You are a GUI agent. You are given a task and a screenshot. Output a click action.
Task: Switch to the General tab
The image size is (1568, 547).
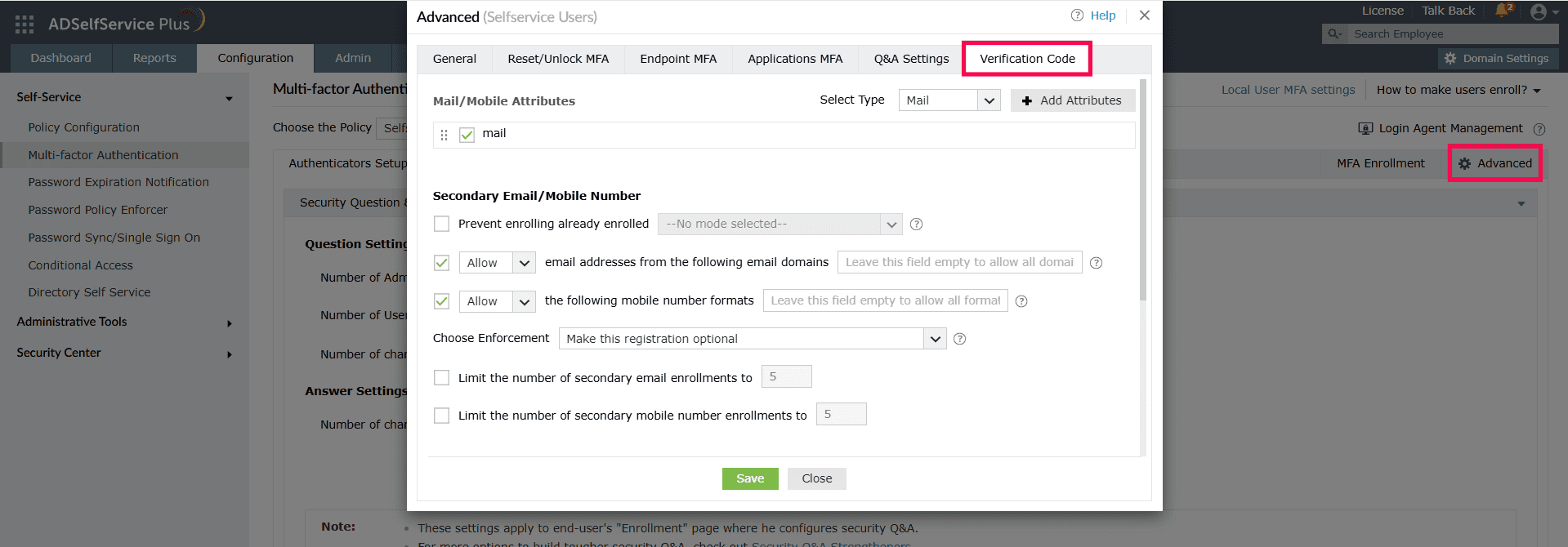[454, 59]
